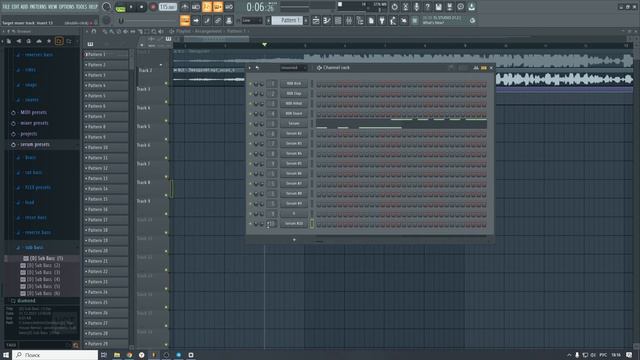Open the Mixer view icon
The height and width of the screenshot is (360, 640).
(x=349, y=20)
